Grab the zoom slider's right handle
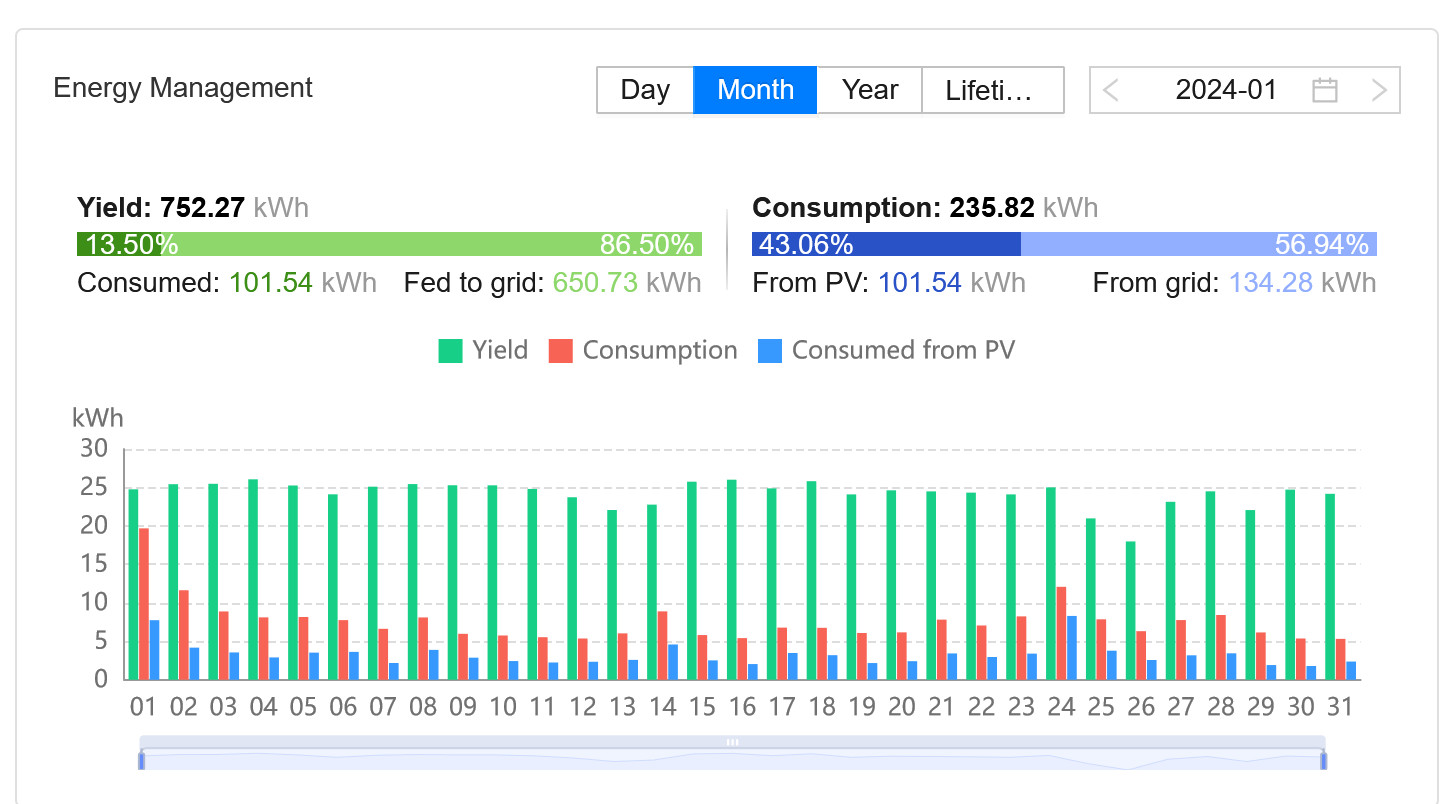Image resolution: width=1455 pixels, height=804 pixels. [1324, 760]
